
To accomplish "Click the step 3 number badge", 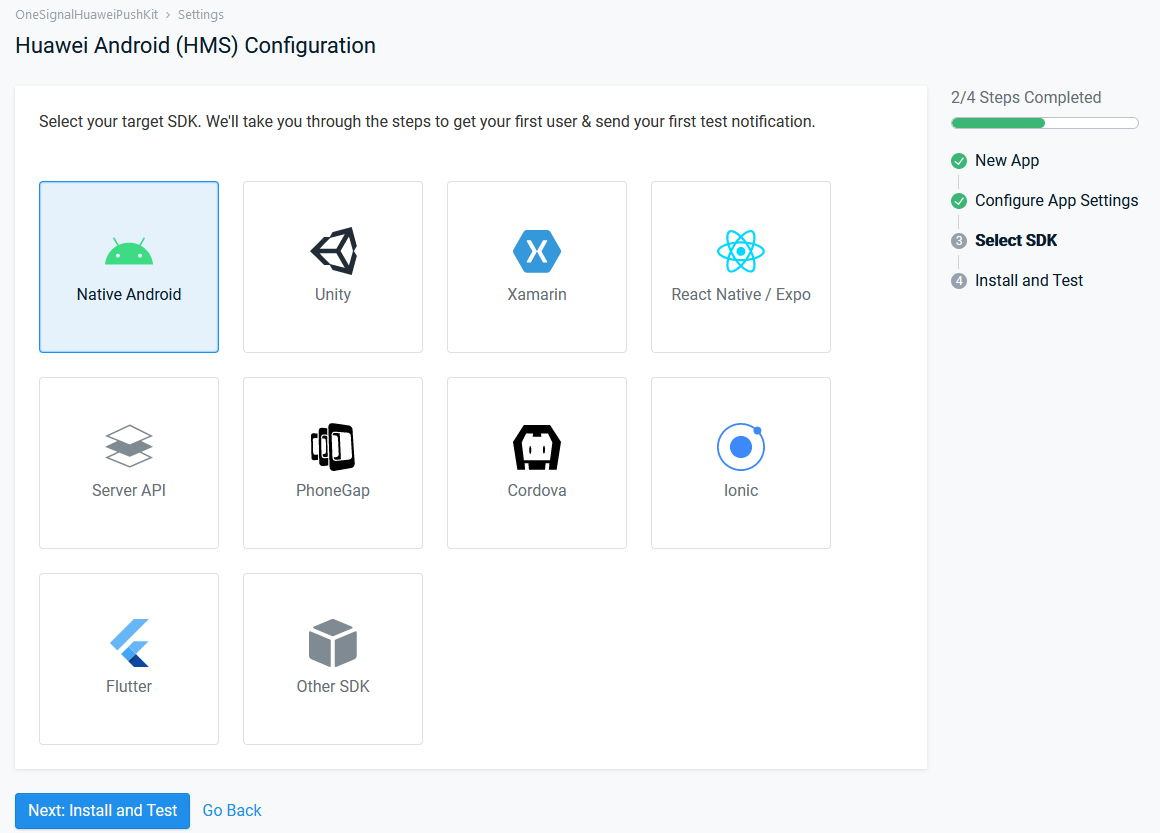I will [959, 240].
